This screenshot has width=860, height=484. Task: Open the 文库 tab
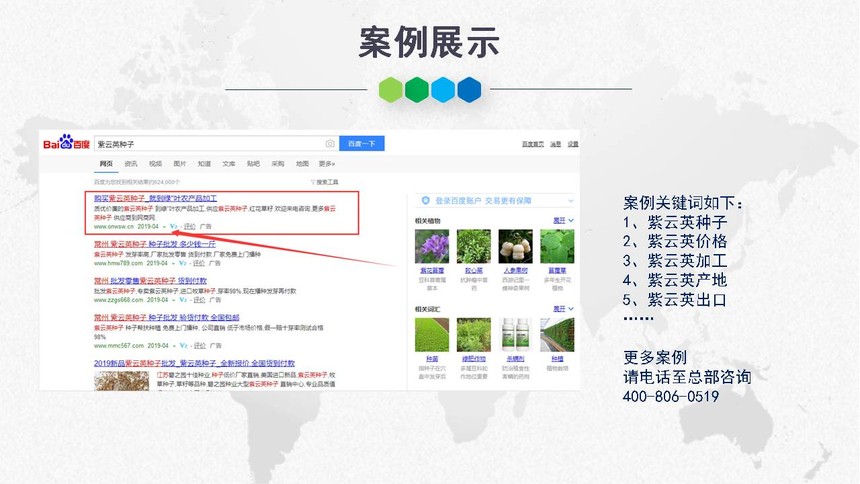(x=229, y=164)
